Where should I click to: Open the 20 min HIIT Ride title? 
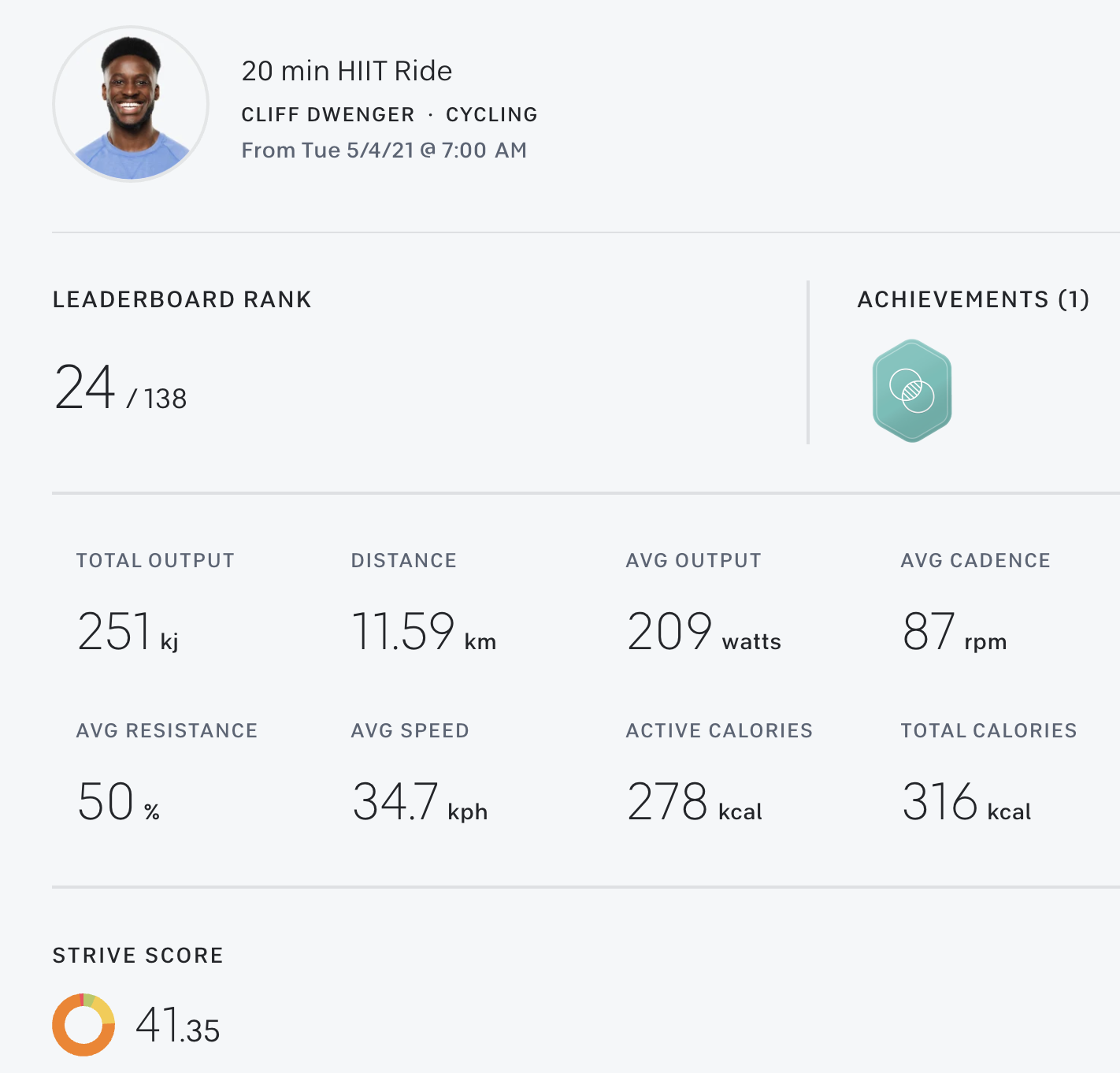point(347,71)
